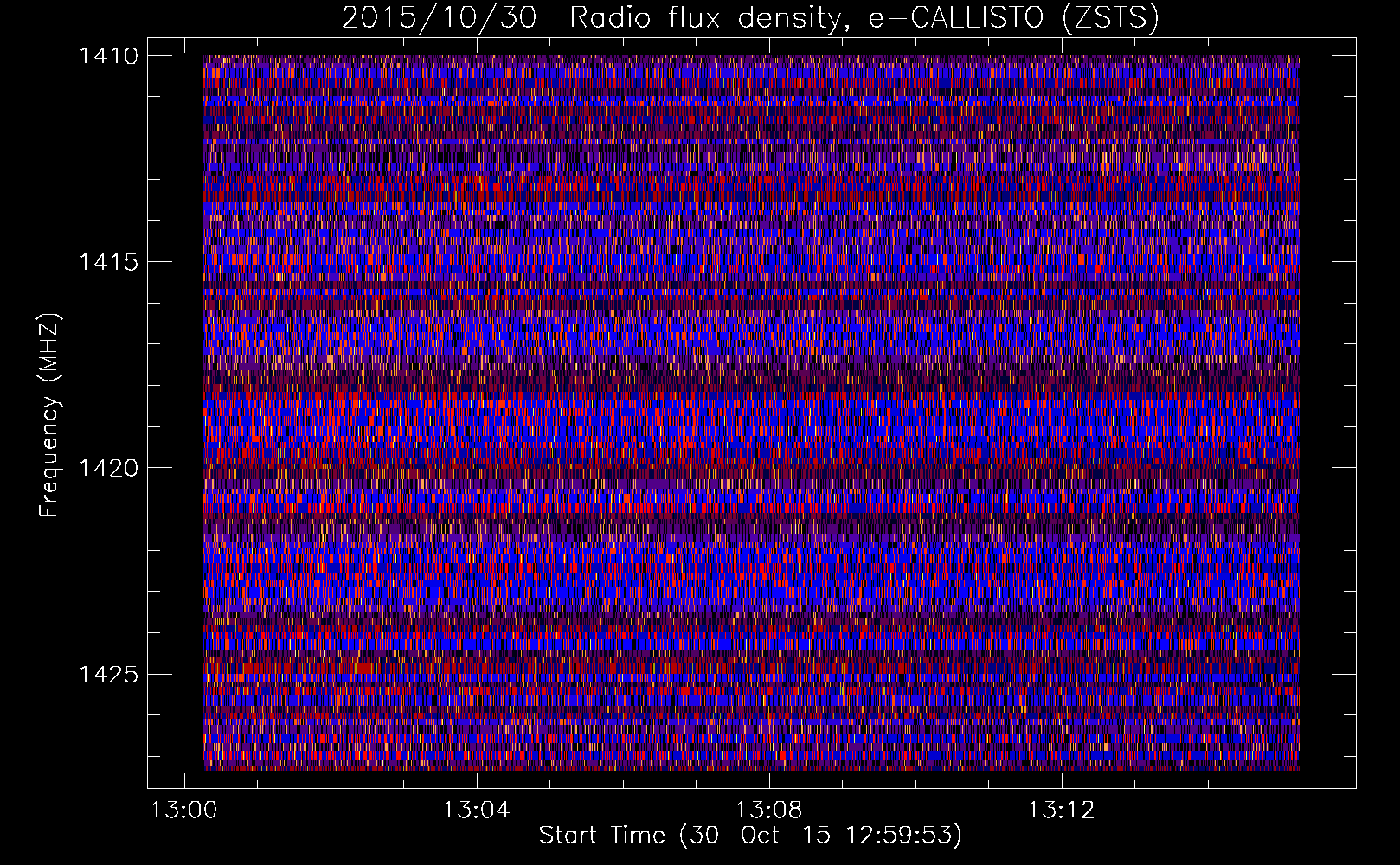Click the 13:12 time tick label
The height and width of the screenshot is (865, 1400).
[1061, 811]
